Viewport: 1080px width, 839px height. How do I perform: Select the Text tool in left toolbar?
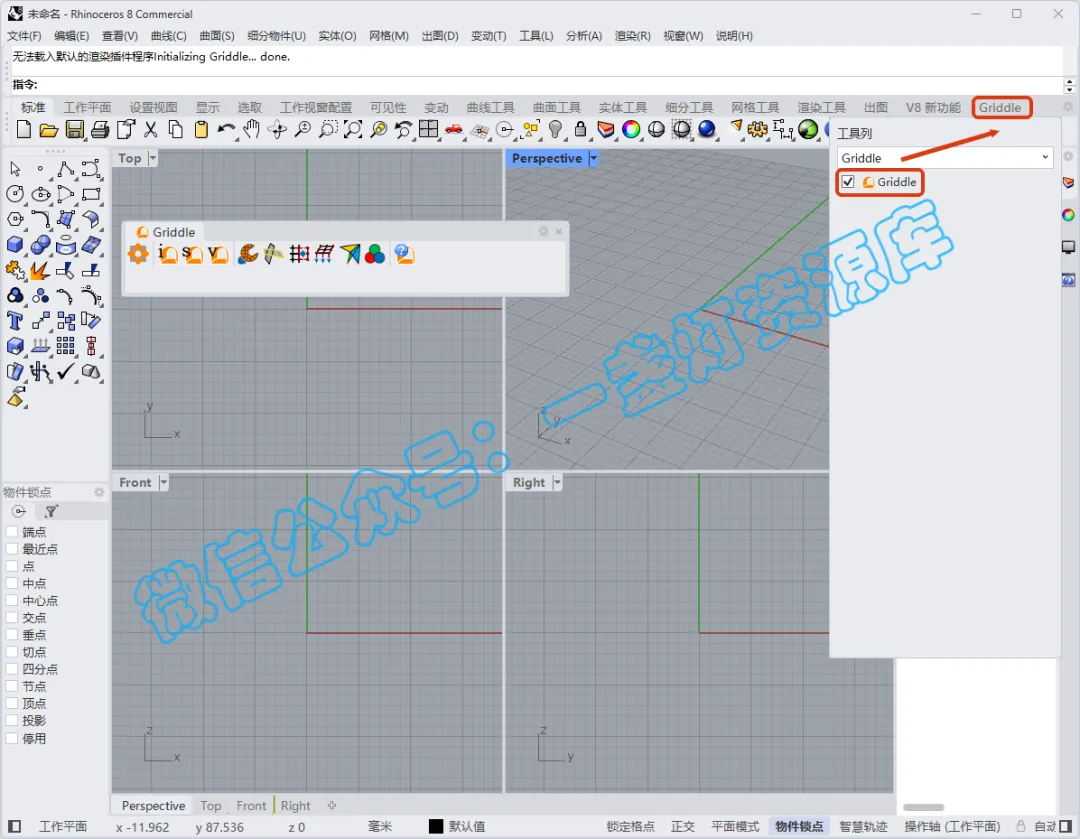(x=14, y=321)
